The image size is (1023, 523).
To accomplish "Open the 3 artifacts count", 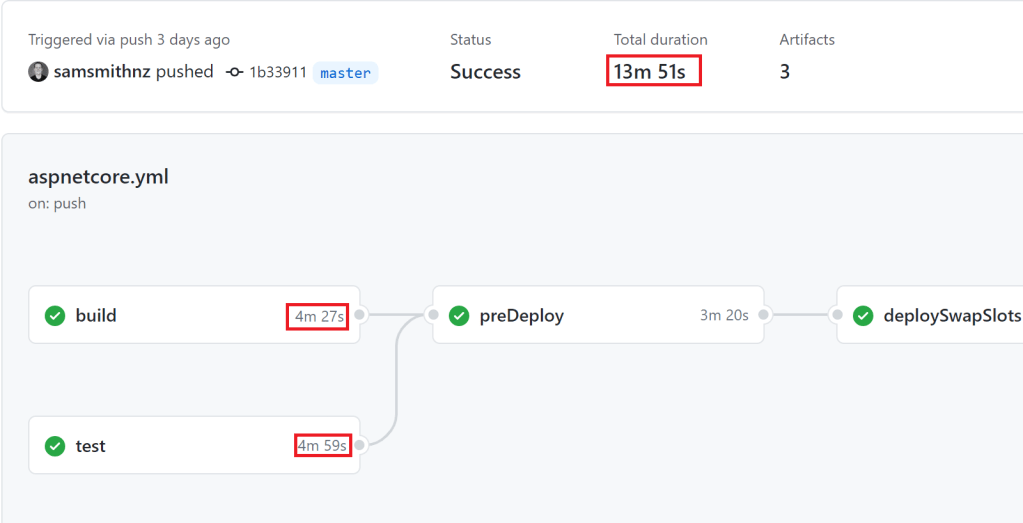I will 785,72.
